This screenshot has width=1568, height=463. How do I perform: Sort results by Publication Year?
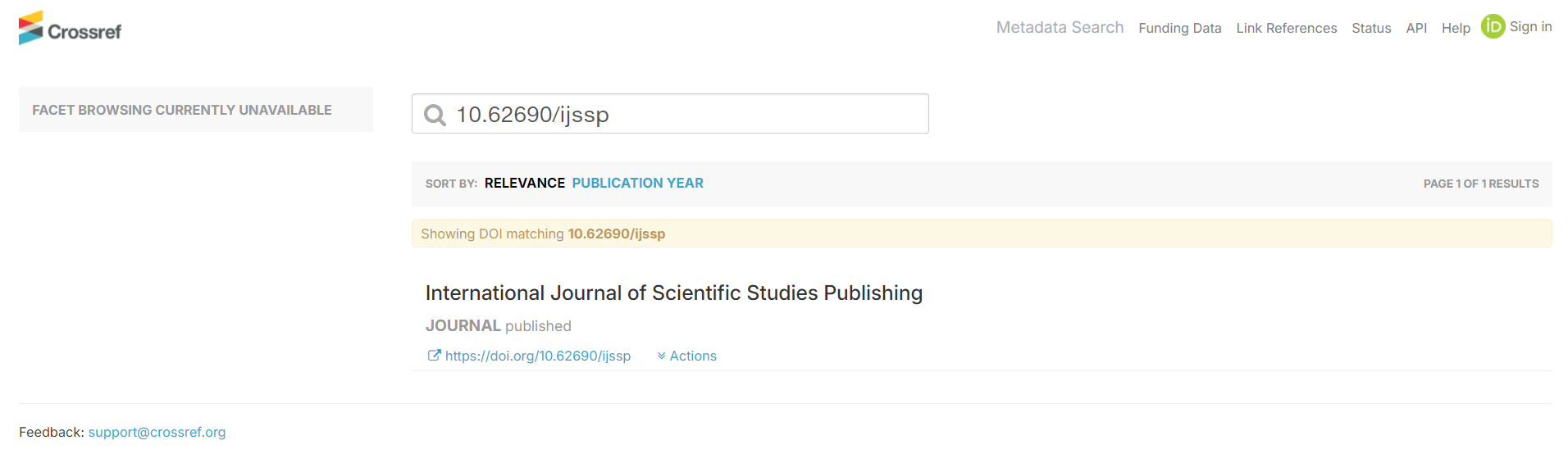pos(637,184)
